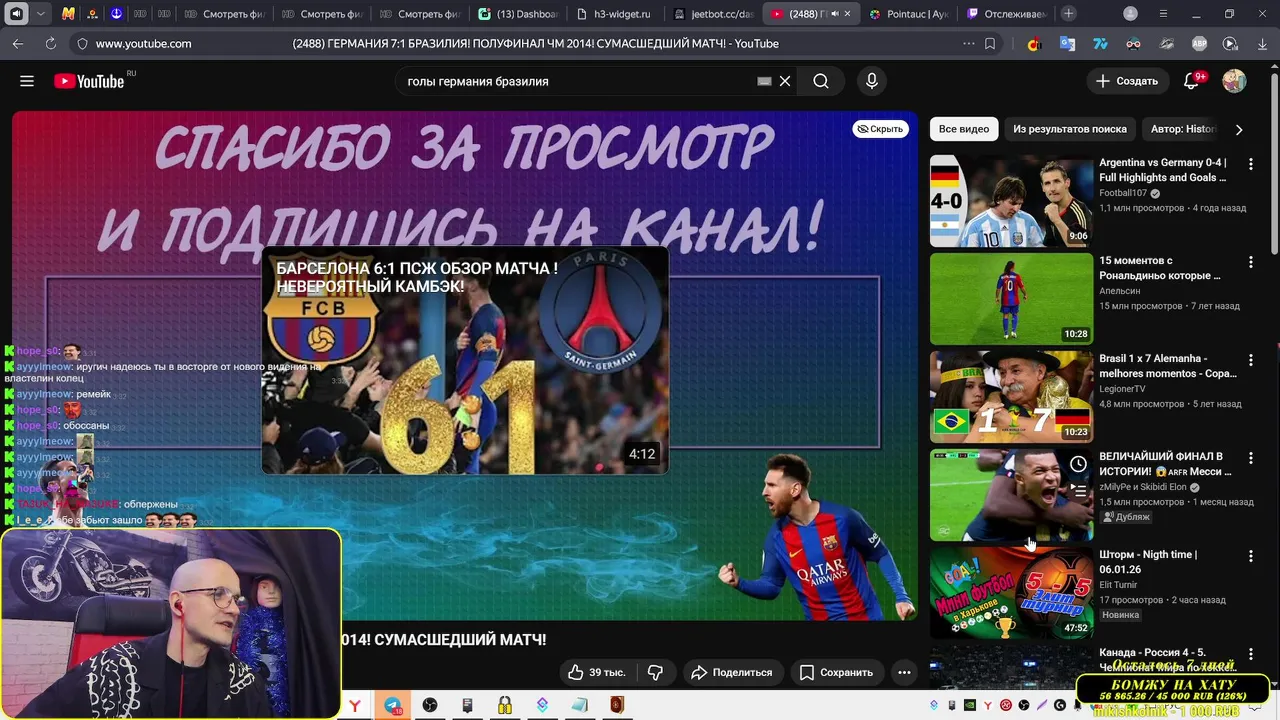Open options menu for ВЕЛИЧАЙШИЙ ФИНАЛ video
The height and width of the screenshot is (720, 1280).
click(x=1250, y=457)
